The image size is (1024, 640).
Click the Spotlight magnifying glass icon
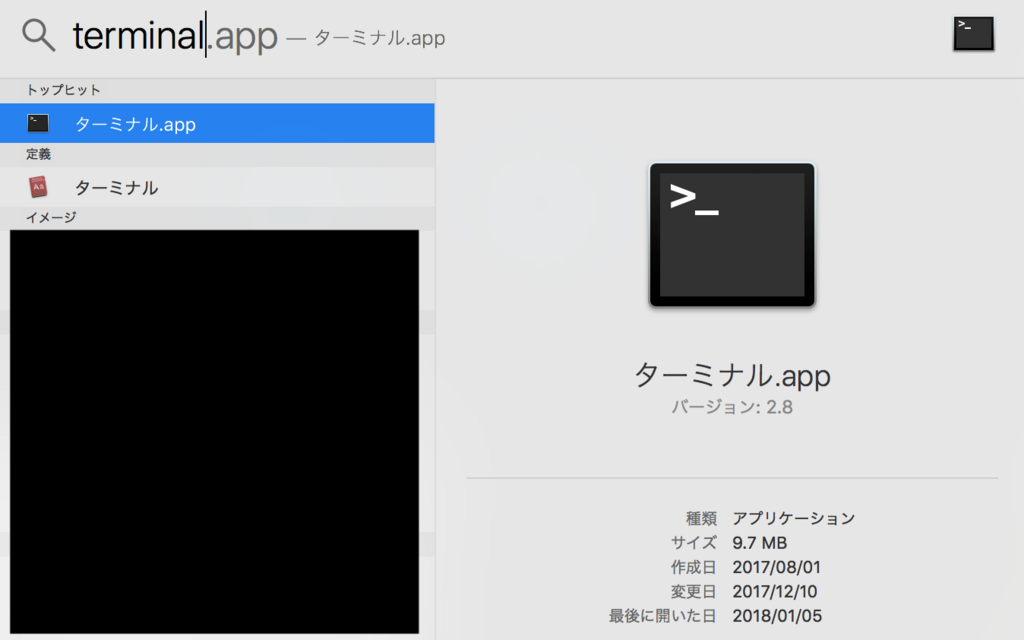[39, 35]
